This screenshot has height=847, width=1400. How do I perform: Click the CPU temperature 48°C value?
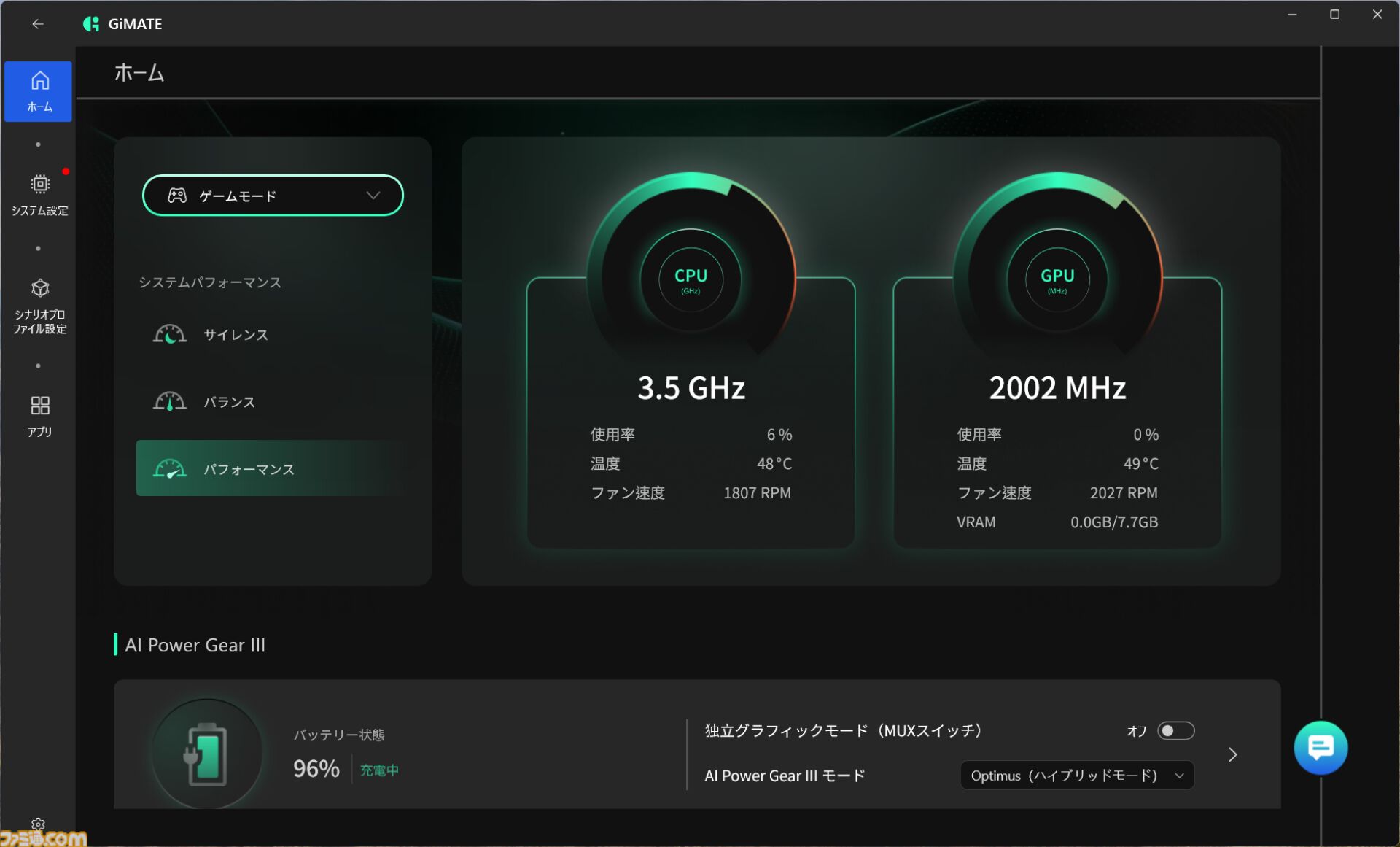point(774,464)
